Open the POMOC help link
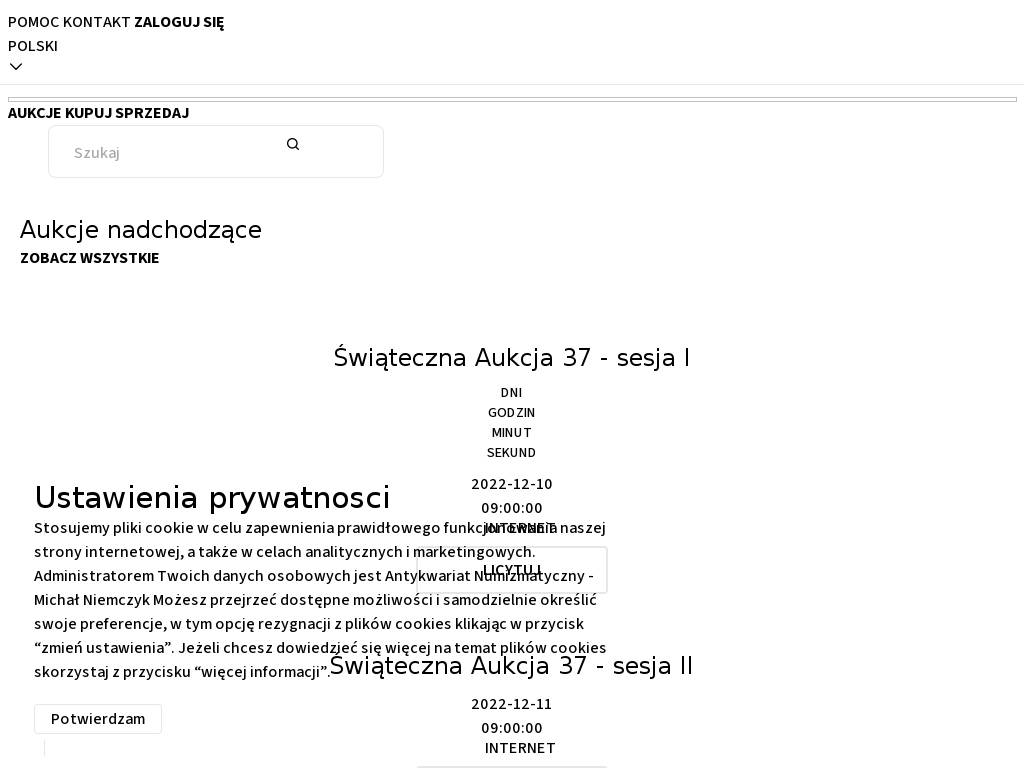Viewport: 1024px width, 768px height. point(33,22)
